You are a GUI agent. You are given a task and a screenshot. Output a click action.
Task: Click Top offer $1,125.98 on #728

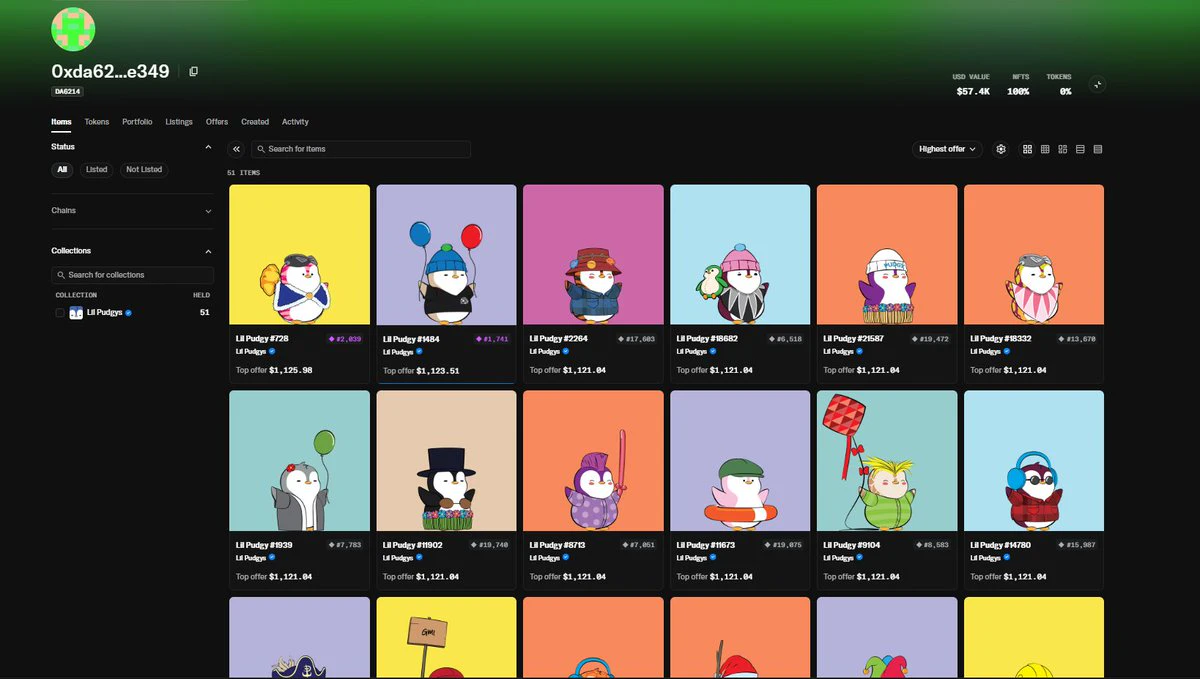(274, 370)
